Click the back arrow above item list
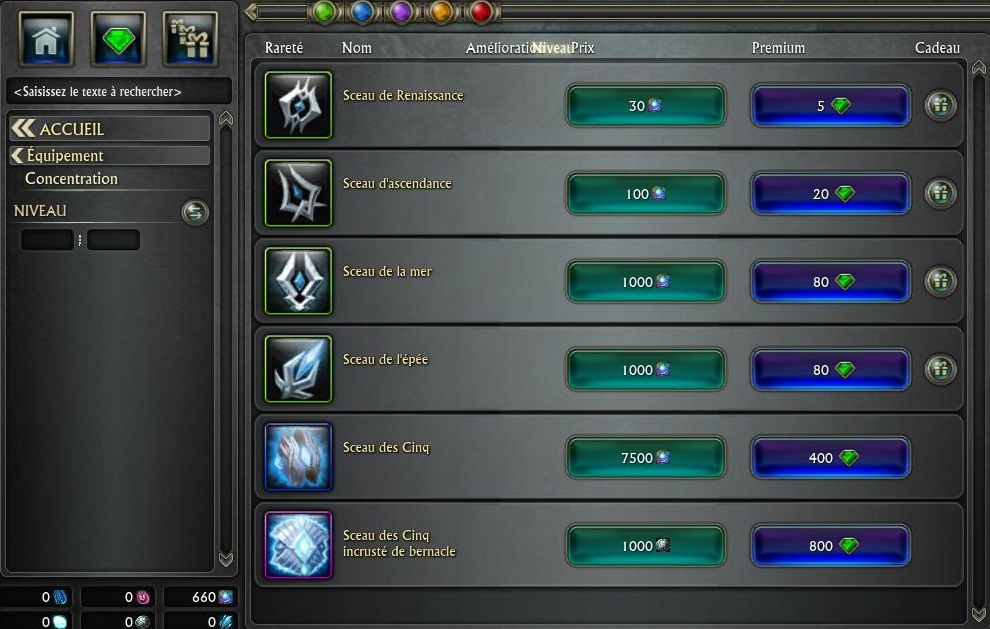Screen dimensions: 990x629 251,11
